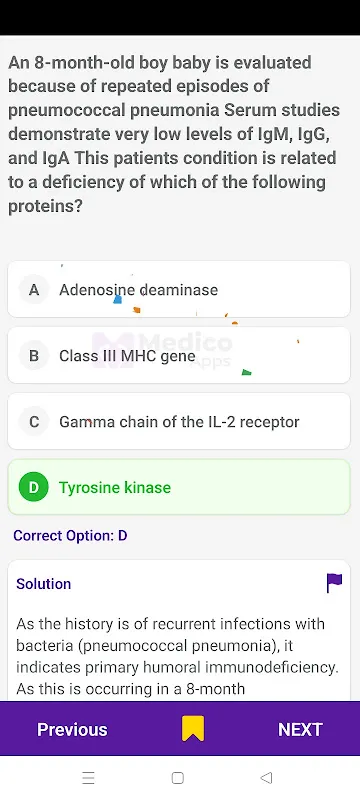Tap the Android back triangle icon
The width and height of the screenshot is (360, 800).
(x=266, y=778)
